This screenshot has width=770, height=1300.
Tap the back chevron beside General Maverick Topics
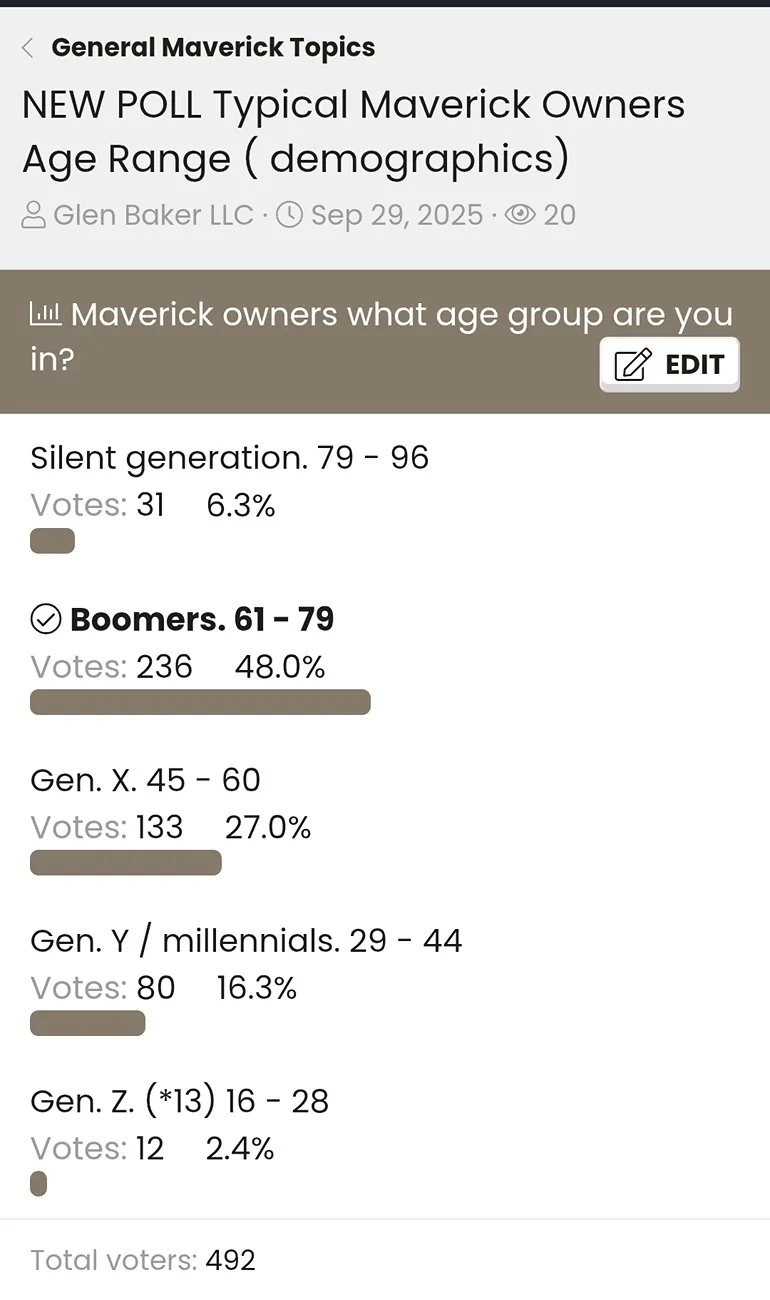[28, 47]
